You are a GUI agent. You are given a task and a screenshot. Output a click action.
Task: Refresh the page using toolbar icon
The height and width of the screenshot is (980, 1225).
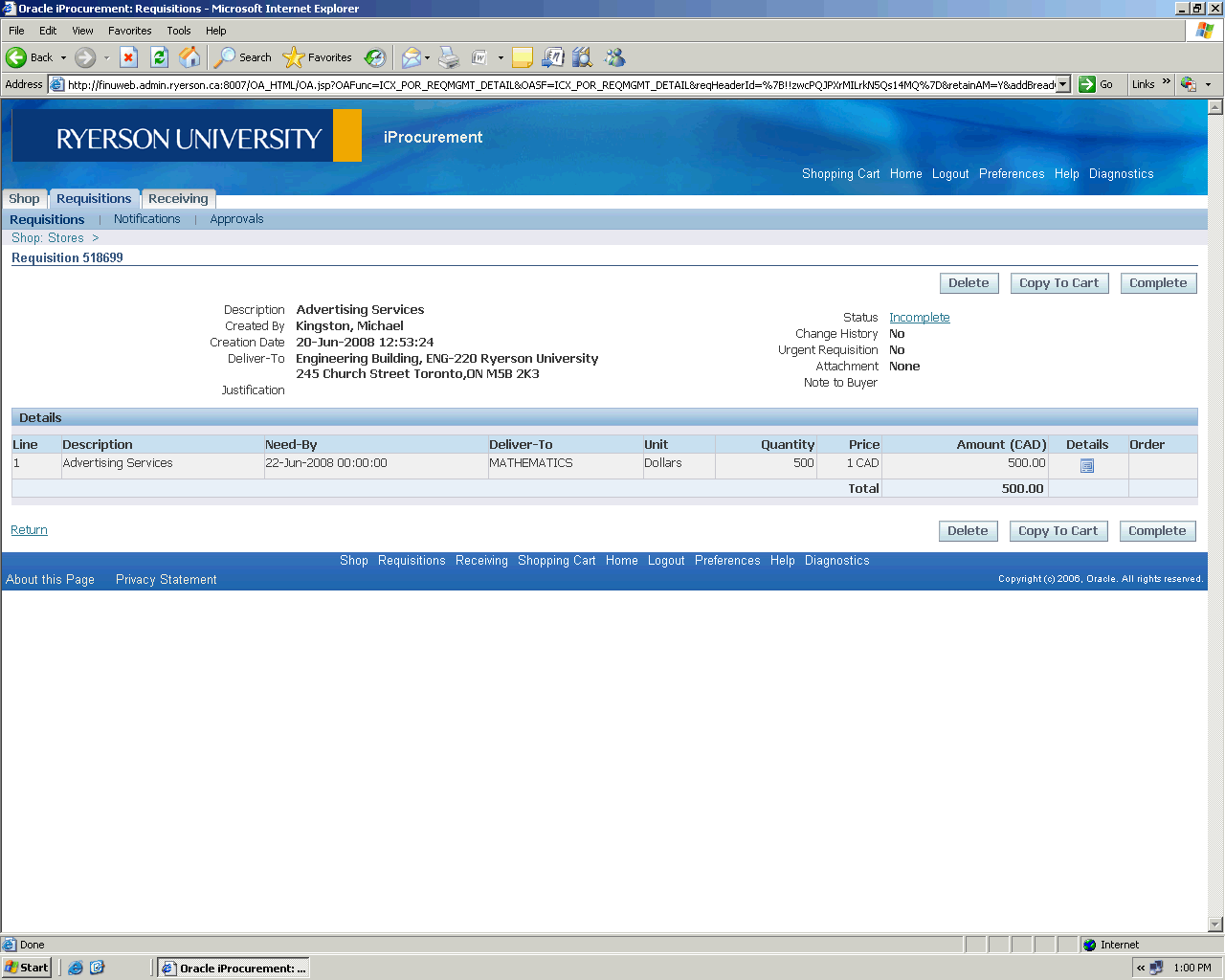pyautogui.click(x=160, y=57)
